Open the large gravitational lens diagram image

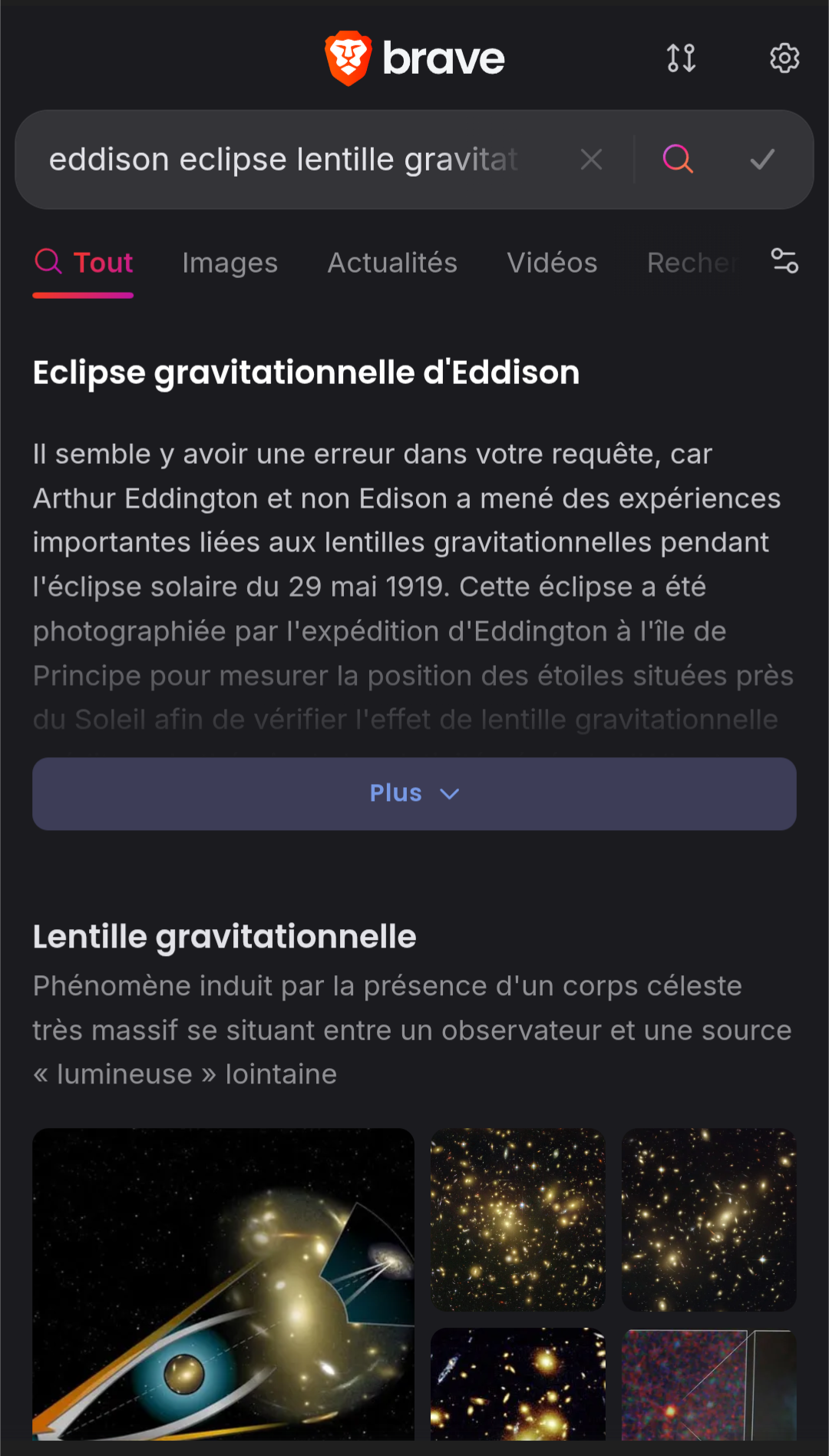click(x=223, y=1282)
